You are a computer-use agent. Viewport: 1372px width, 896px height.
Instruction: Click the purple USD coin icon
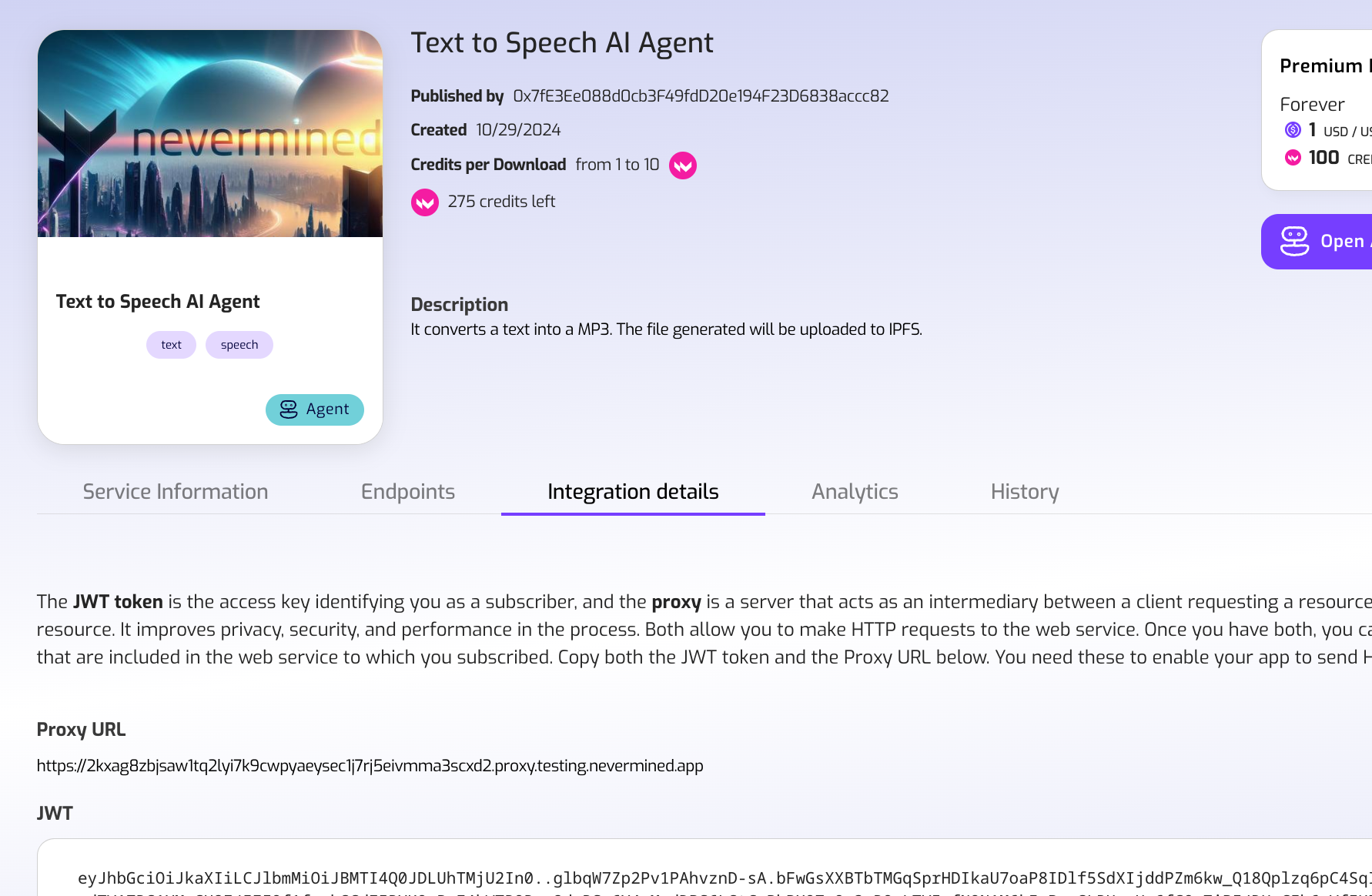[x=1293, y=130]
